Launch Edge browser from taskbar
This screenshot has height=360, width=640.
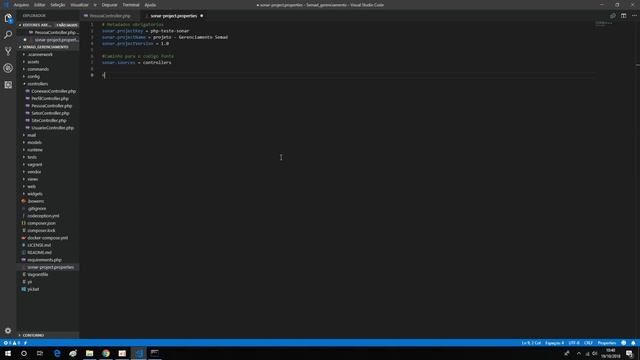(x=57, y=353)
